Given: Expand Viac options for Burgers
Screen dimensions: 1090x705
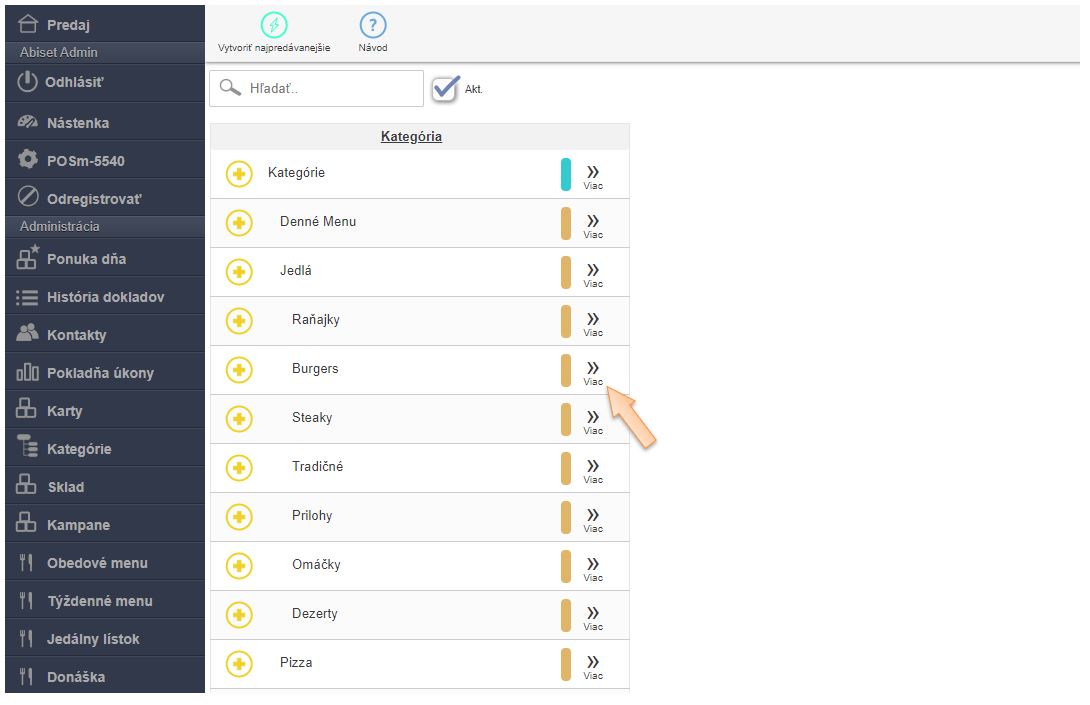Looking at the screenshot, I should tap(593, 371).
